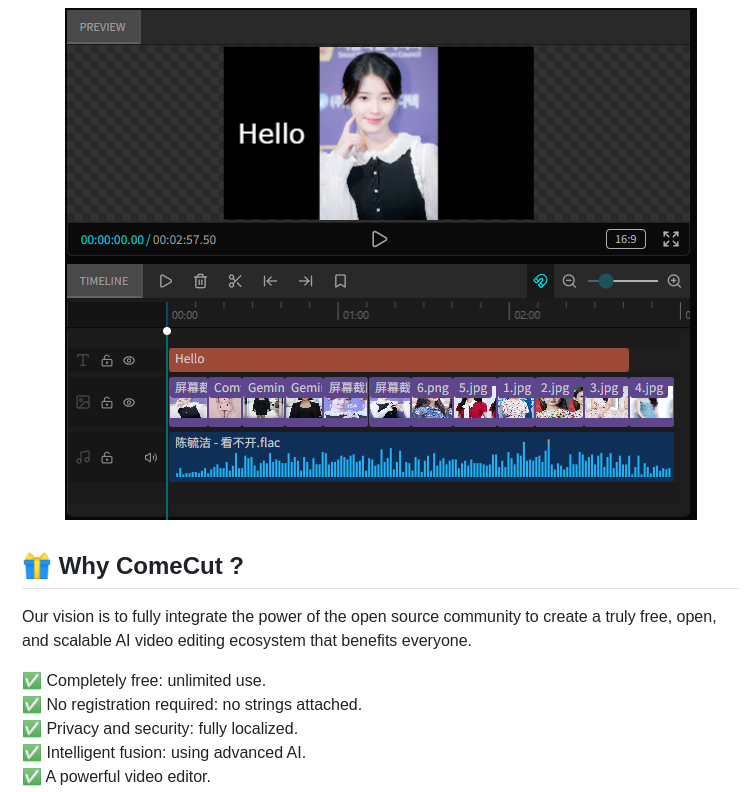Select the 1.jpg image clip

pyautogui.click(x=516, y=402)
